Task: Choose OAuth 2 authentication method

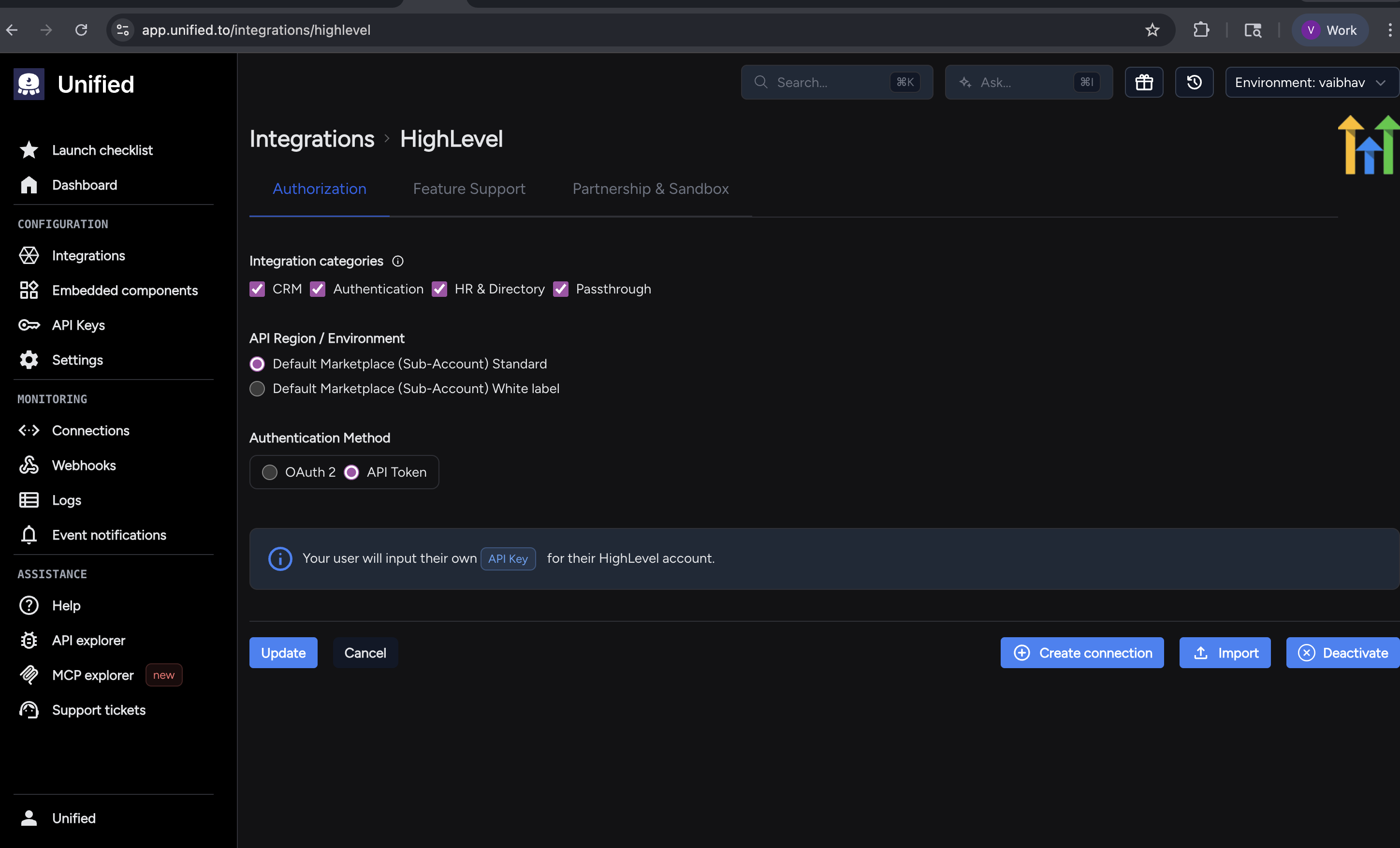Action: [x=270, y=472]
